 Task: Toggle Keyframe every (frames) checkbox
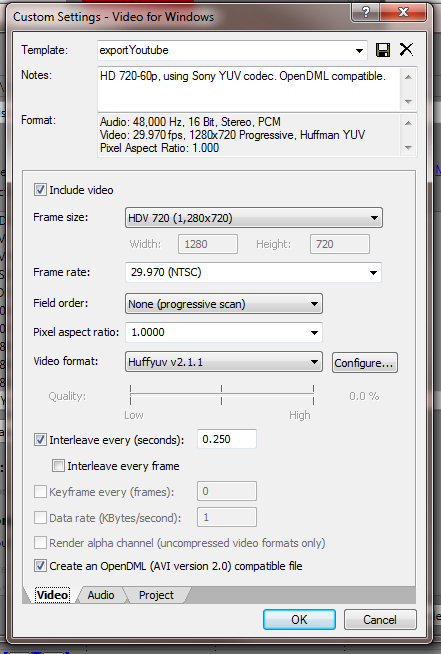(40, 492)
